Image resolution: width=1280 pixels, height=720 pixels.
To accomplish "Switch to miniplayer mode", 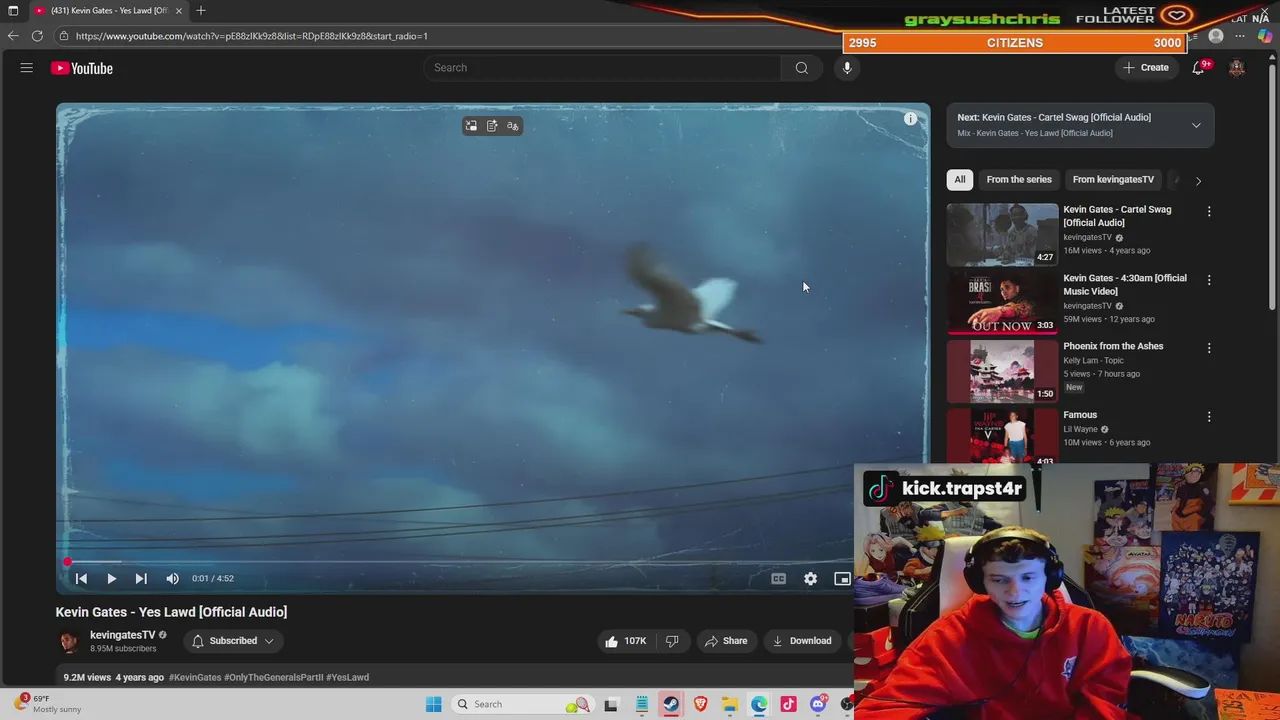I will 842,578.
